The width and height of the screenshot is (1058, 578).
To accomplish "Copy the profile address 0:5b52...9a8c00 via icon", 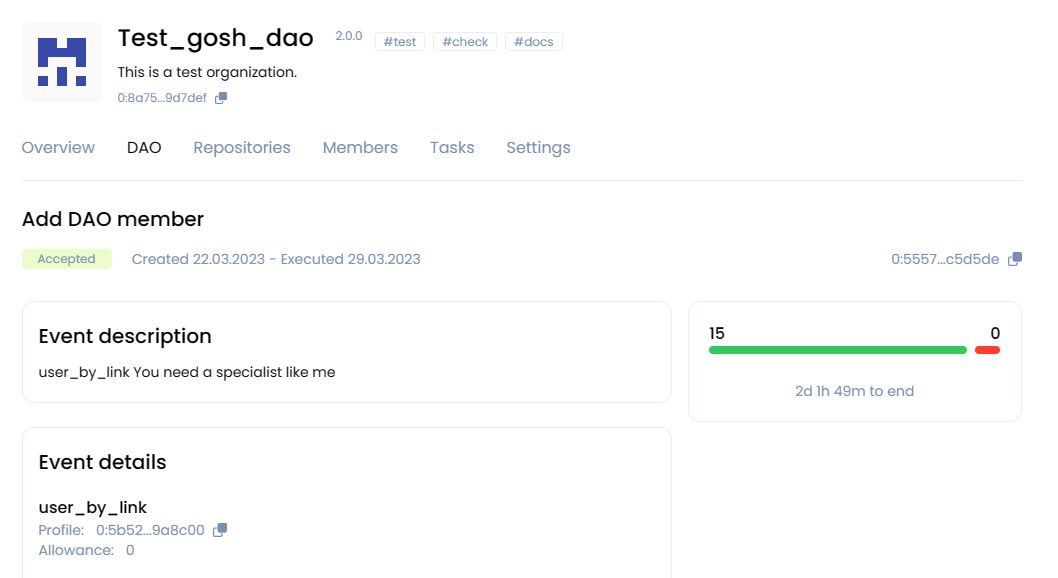I will pos(220,530).
